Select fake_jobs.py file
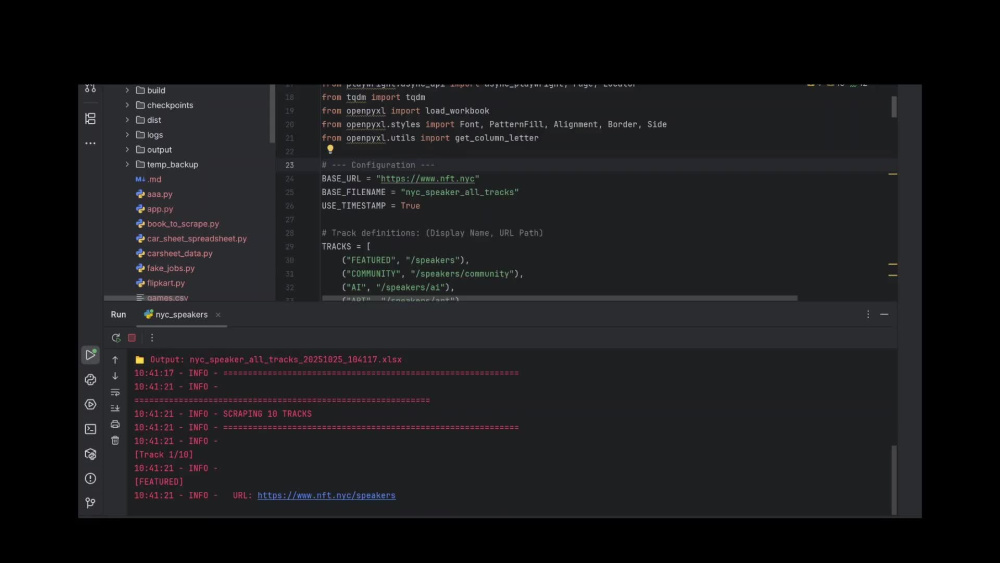Image resolution: width=1000 pixels, height=563 pixels. (x=165, y=268)
